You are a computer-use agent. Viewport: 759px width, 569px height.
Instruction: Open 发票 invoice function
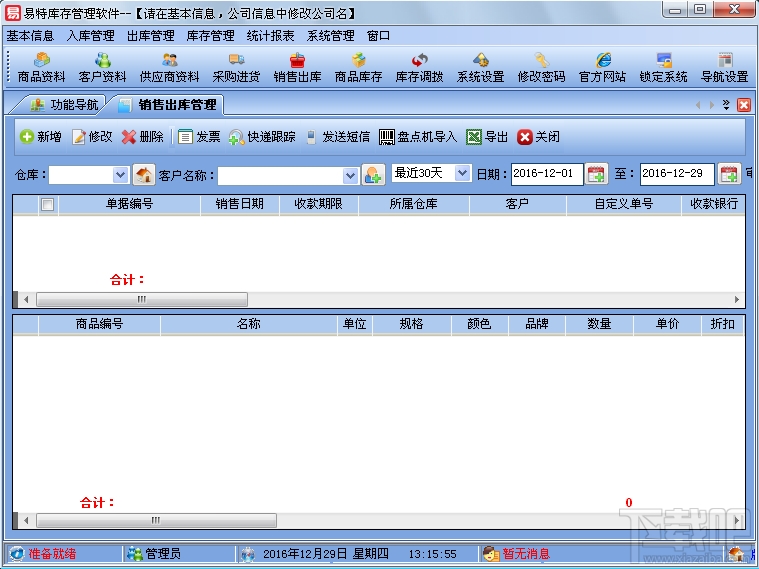[199, 137]
